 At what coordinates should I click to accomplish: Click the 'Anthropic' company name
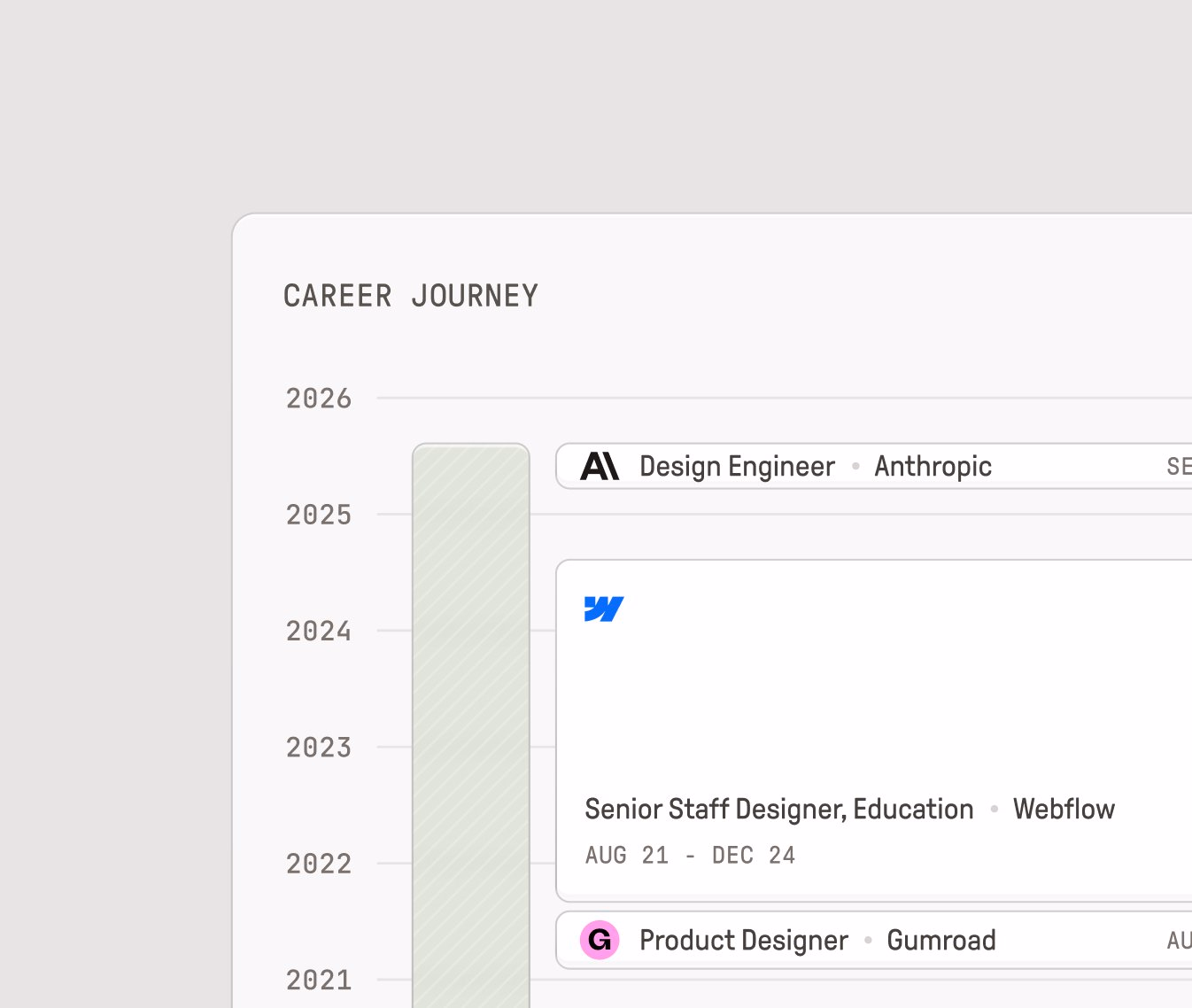(x=933, y=467)
